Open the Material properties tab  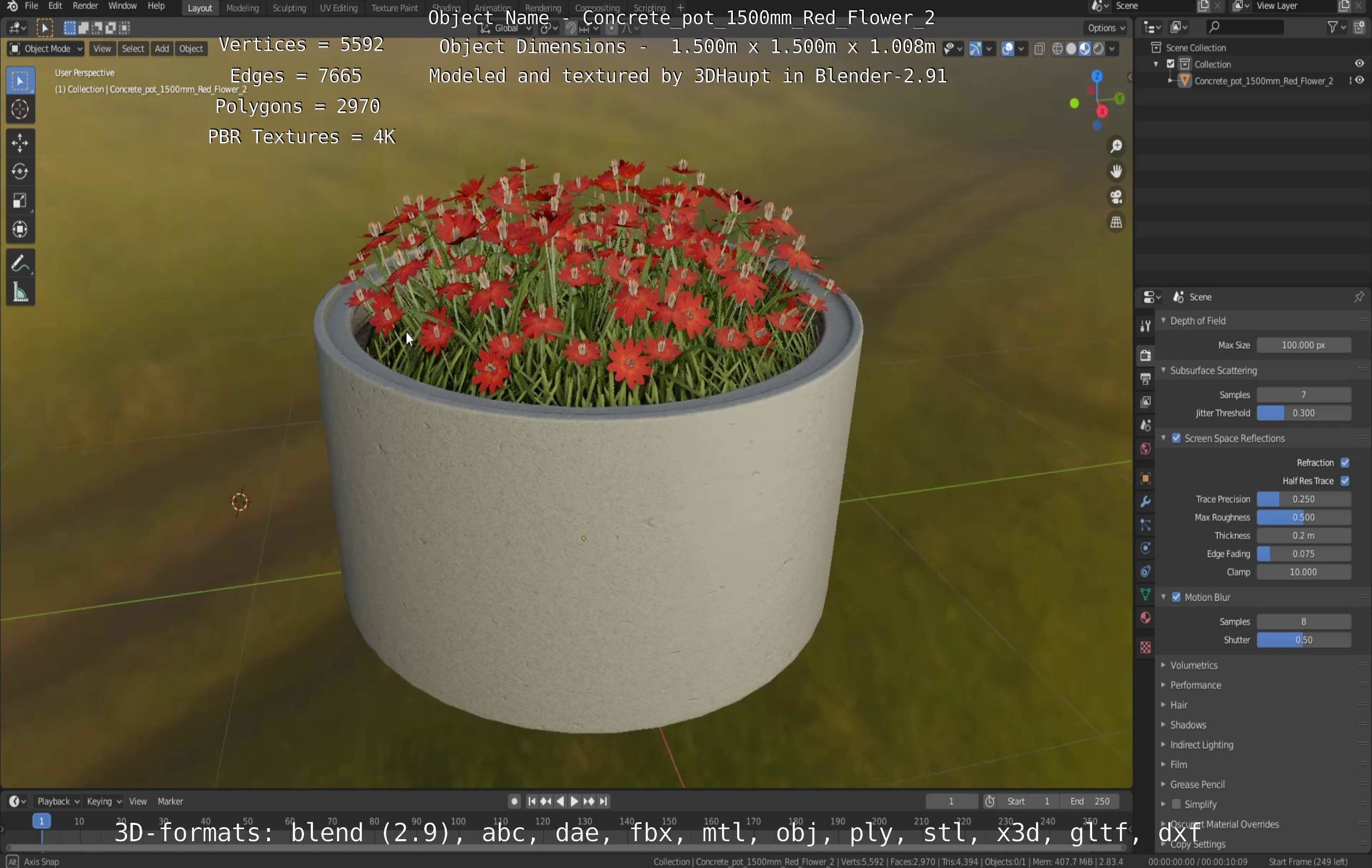point(1145,618)
